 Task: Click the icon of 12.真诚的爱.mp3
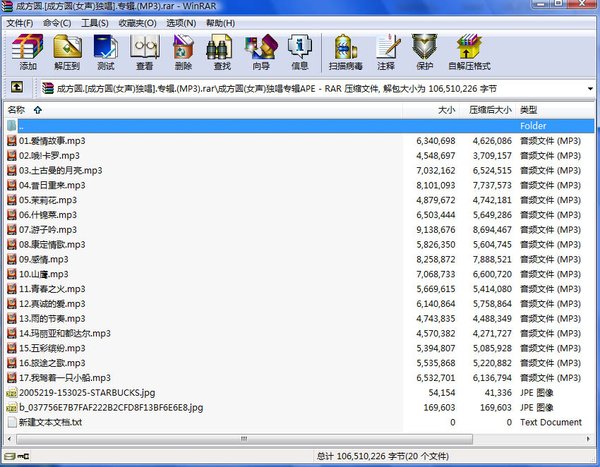click(12, 304)
